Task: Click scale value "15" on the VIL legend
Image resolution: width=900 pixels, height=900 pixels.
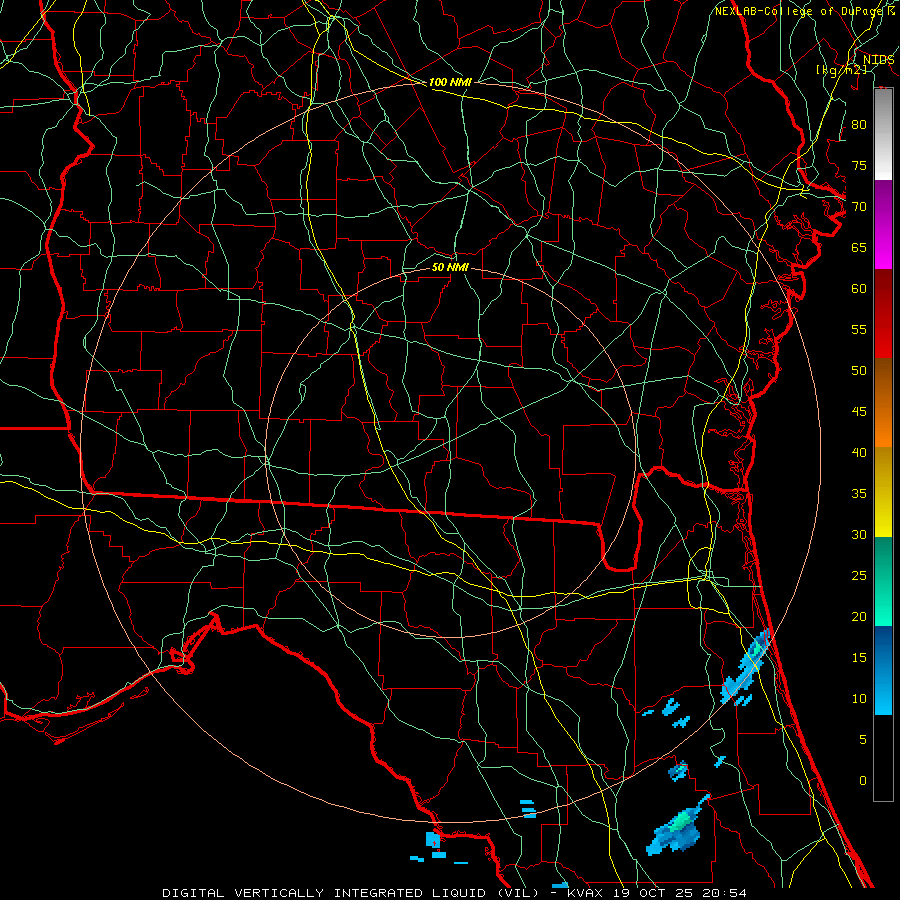Action: [859, 657]
